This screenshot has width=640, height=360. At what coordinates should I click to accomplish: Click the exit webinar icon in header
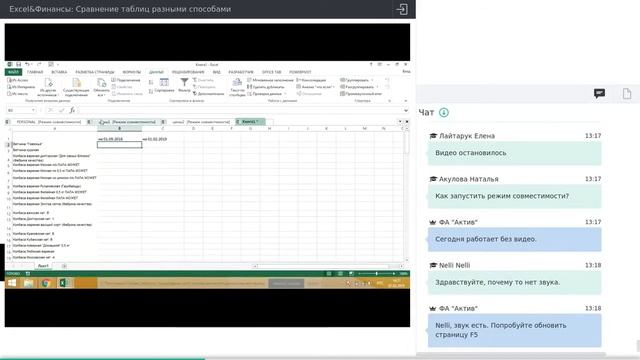(402, 9)
